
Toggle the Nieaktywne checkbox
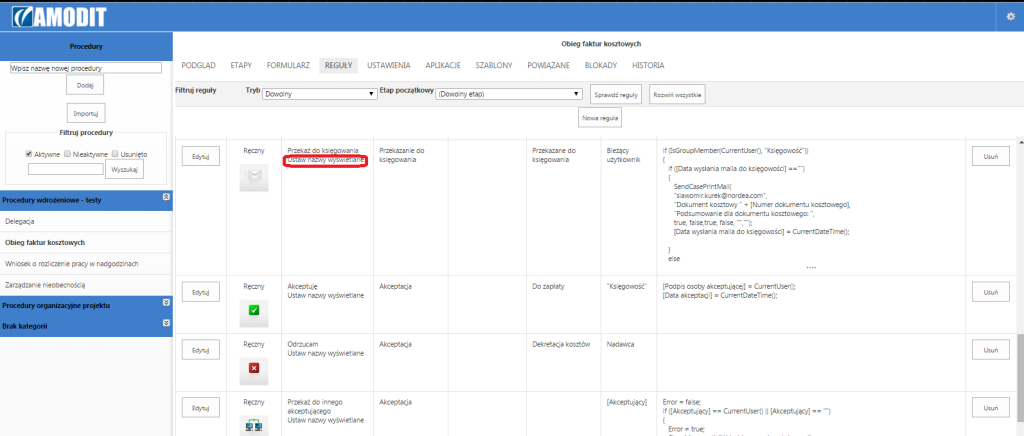click(69, 154)
